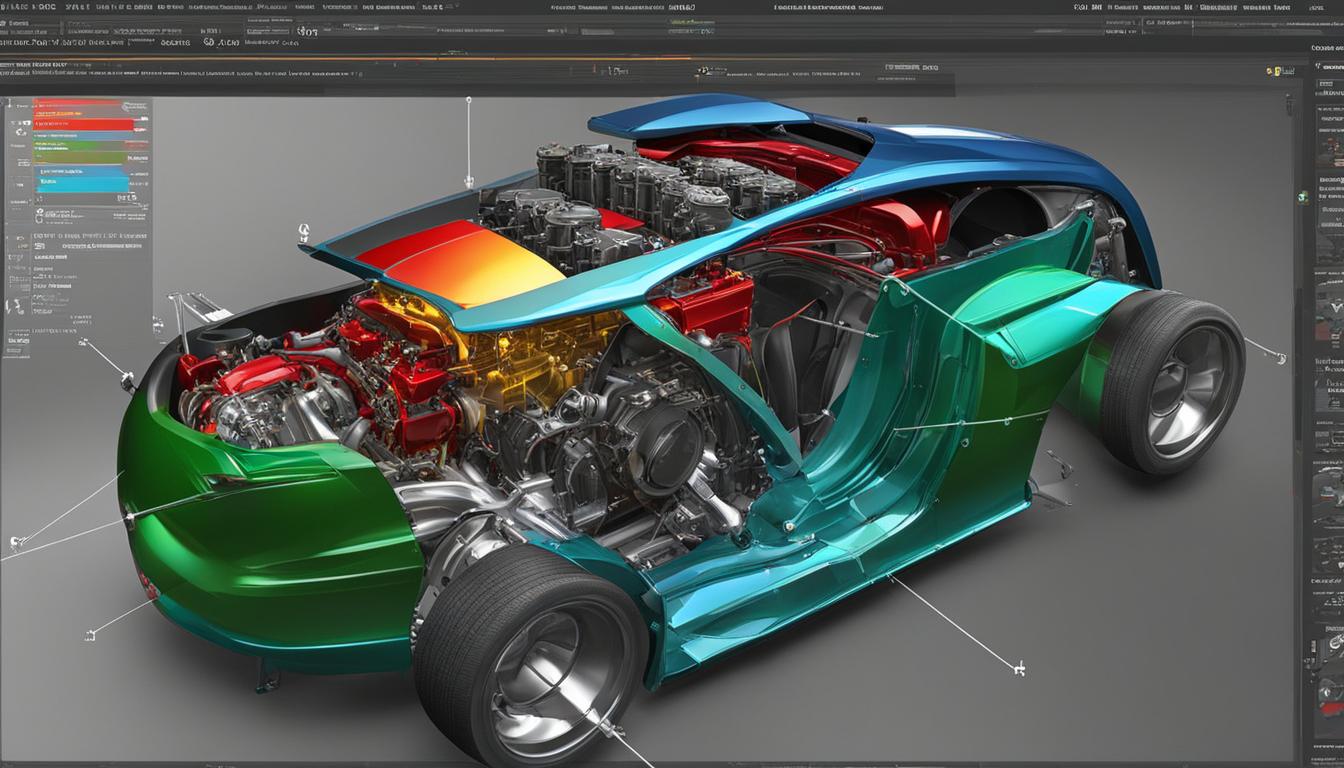The image size is (1344, 768).
Task: Open the rightmost menu in the top bar
Action: pyautogui.click(x=1310, y=7)
